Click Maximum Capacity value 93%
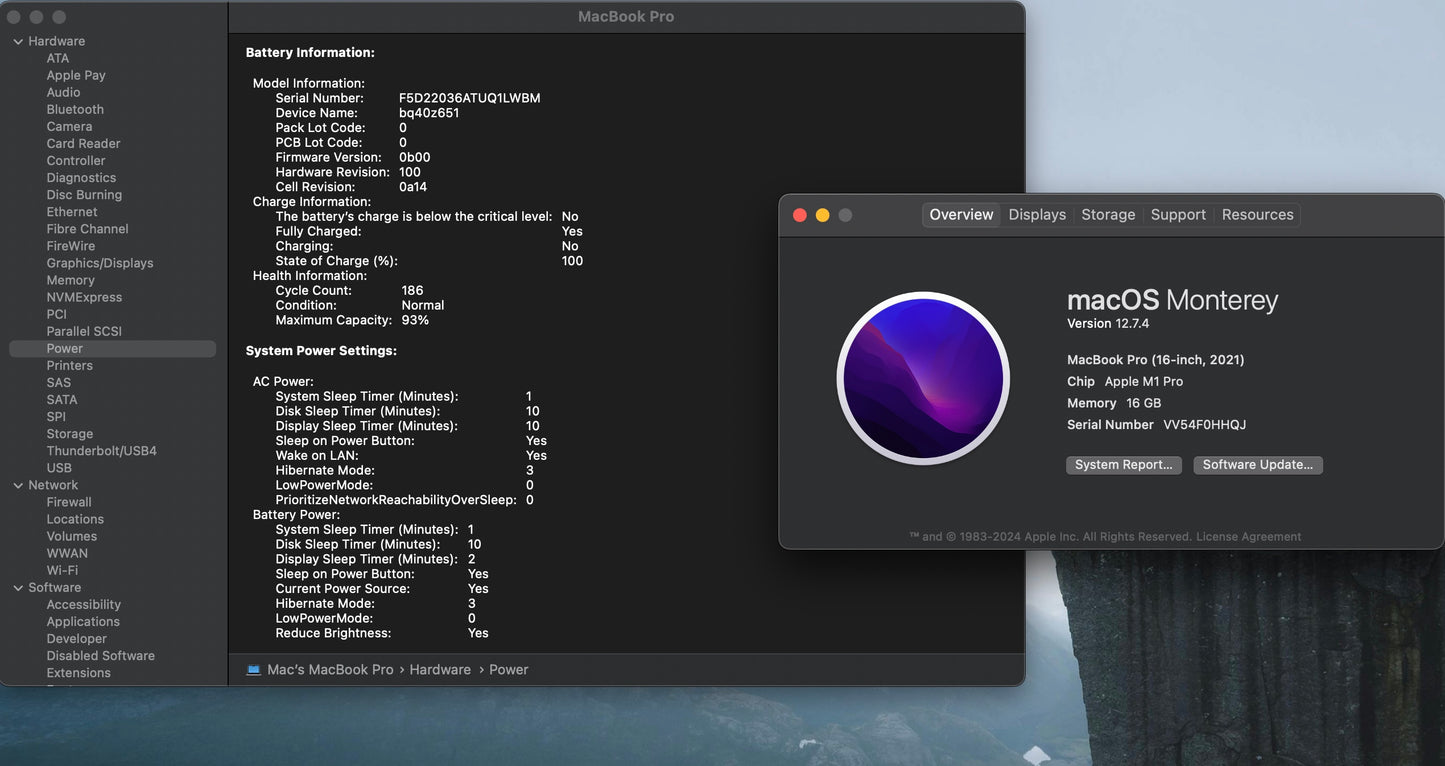The height and width of the screenshot is (766, 1445). pos(415,320)
